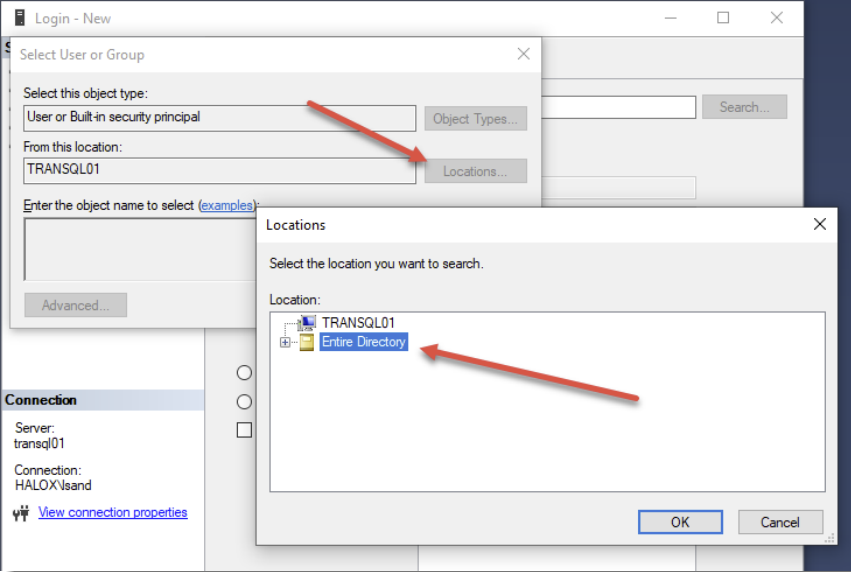Select the Entire Directory tree item
Viewport: 851px width, 572px height.
coord(364,342)
